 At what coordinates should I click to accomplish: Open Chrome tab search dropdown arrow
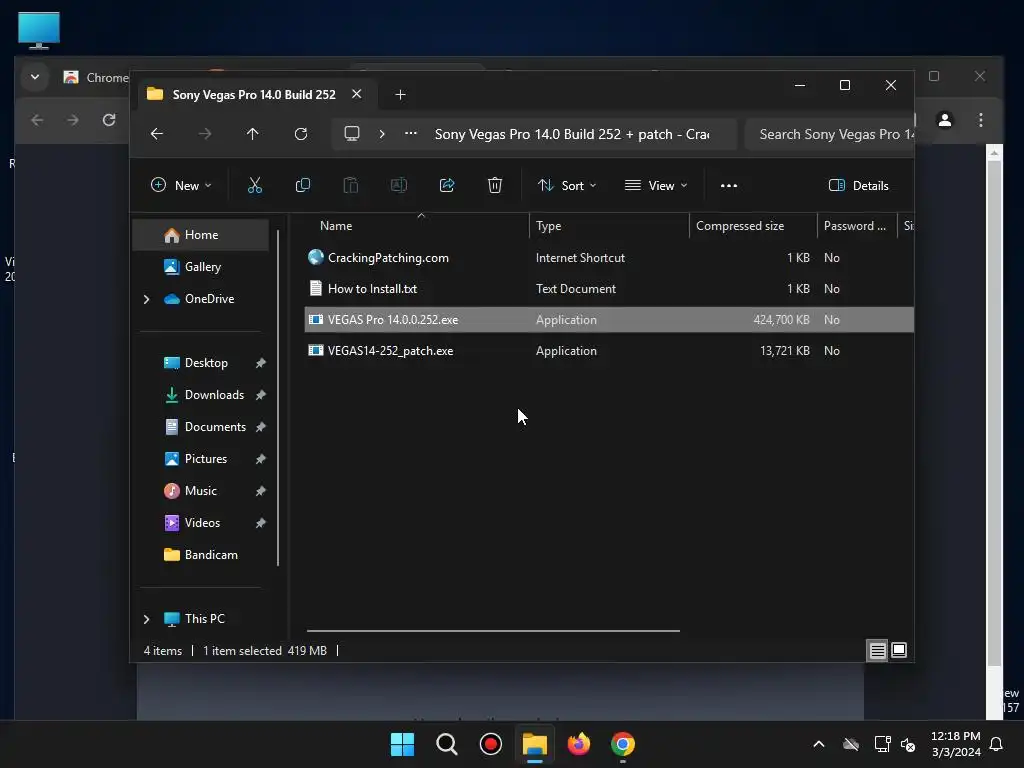tap(35, 77)
